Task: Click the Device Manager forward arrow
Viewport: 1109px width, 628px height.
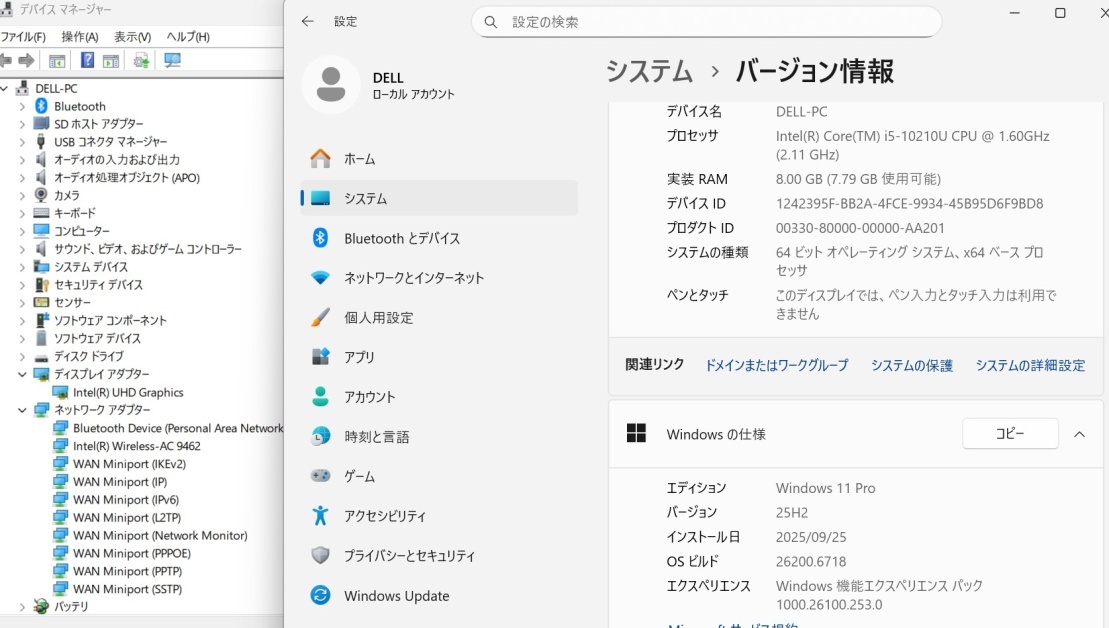Action: coord(28,60)
